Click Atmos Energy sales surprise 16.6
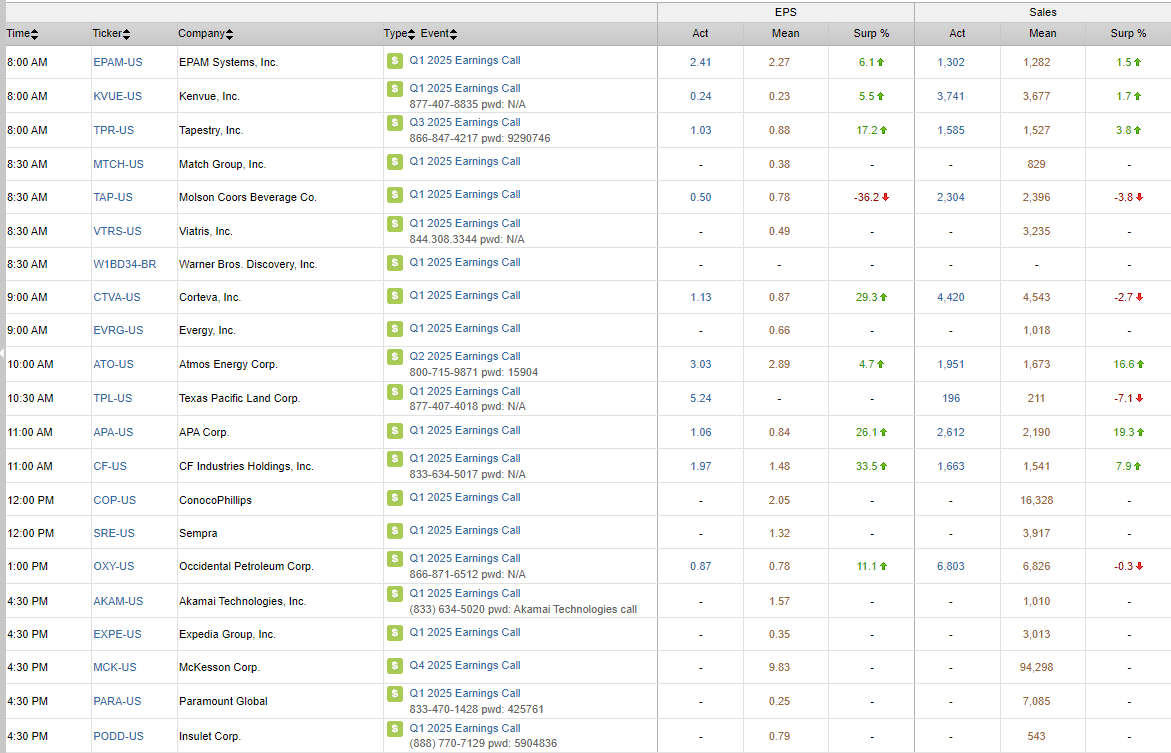Screen dimensions: 1171x753 pos(1128,365)
